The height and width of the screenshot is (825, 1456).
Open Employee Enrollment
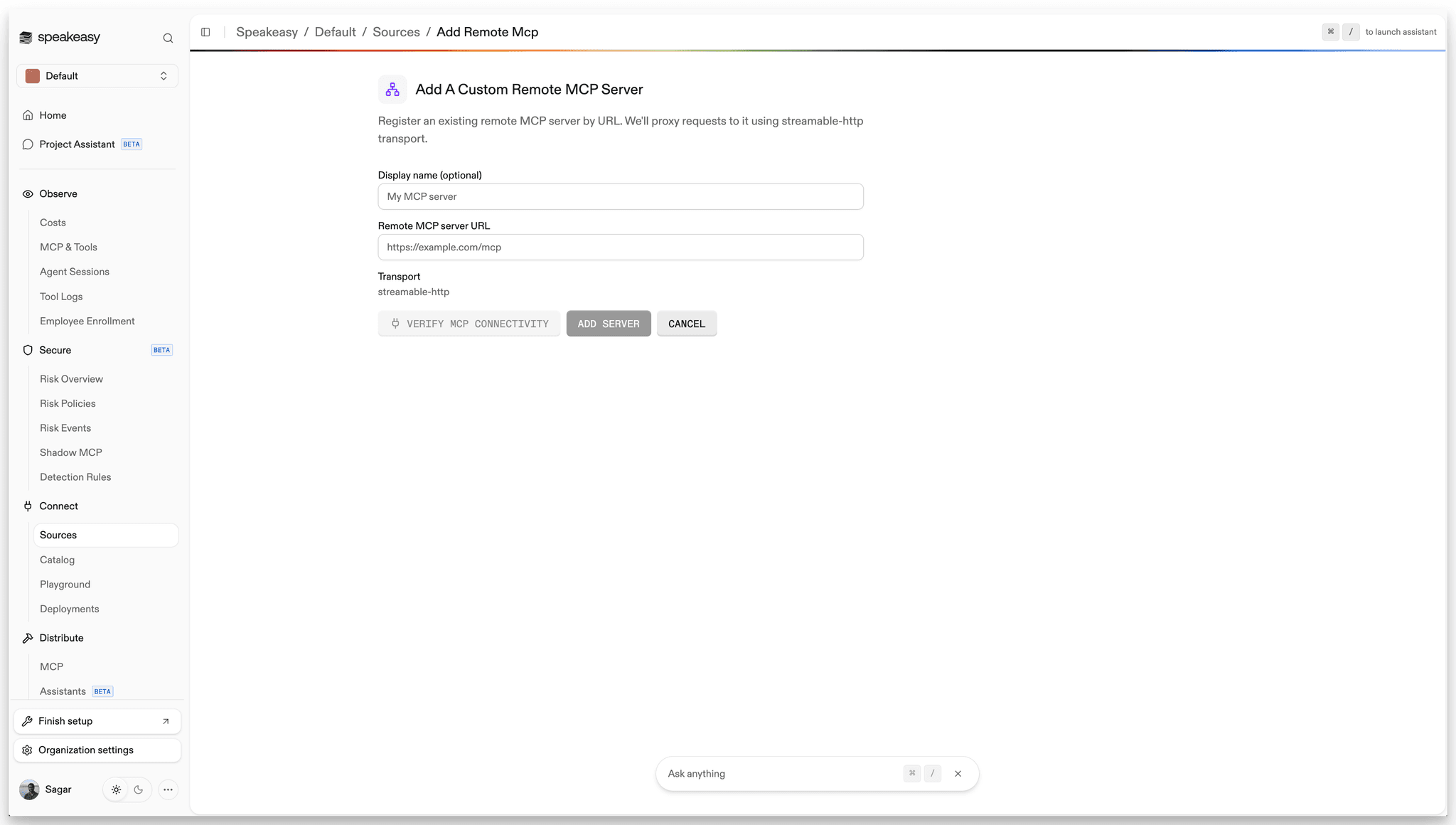[87, 321]
